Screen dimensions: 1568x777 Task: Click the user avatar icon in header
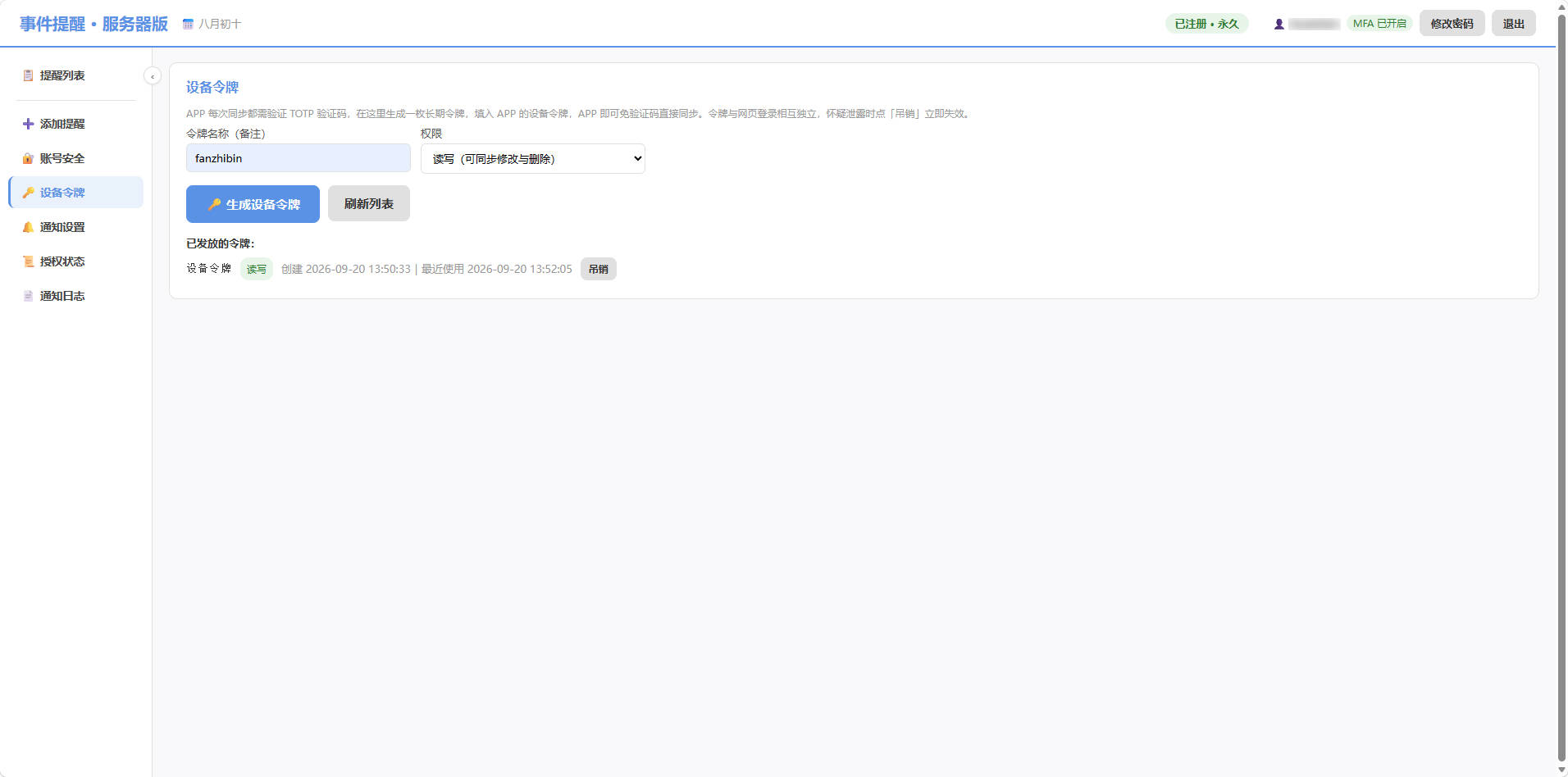click(1279, 24)
